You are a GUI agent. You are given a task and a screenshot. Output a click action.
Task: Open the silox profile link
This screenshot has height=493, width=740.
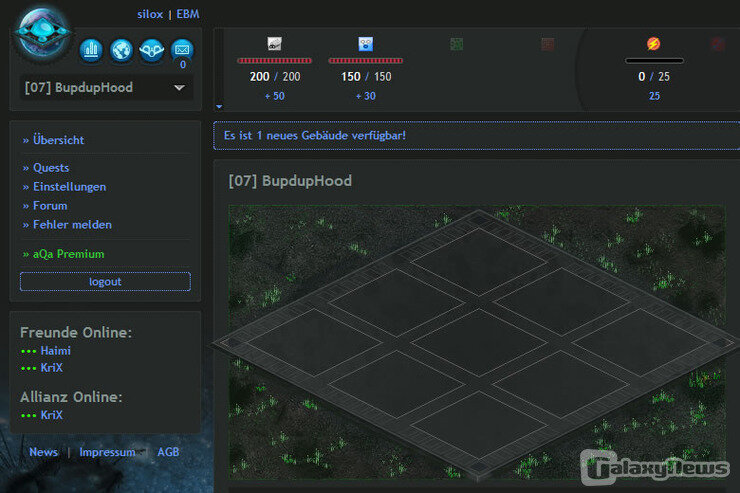pyautogui.click(x=150, y=14)
